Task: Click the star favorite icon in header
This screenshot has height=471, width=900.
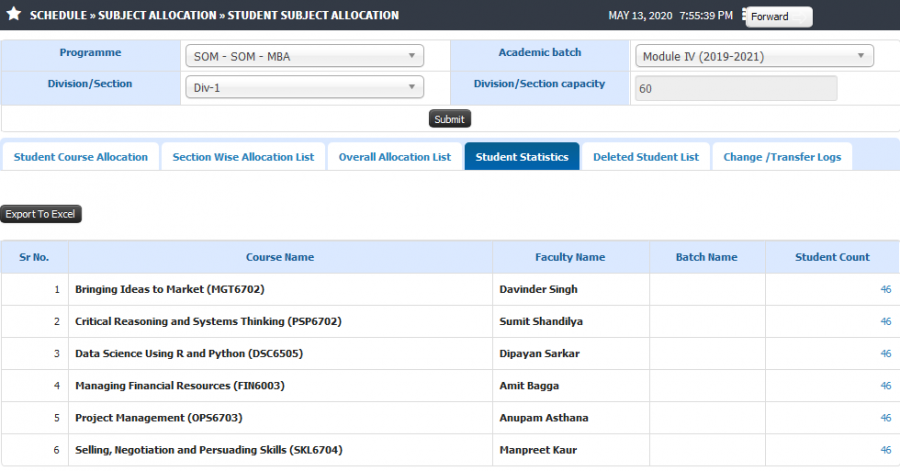Action: 14,14
